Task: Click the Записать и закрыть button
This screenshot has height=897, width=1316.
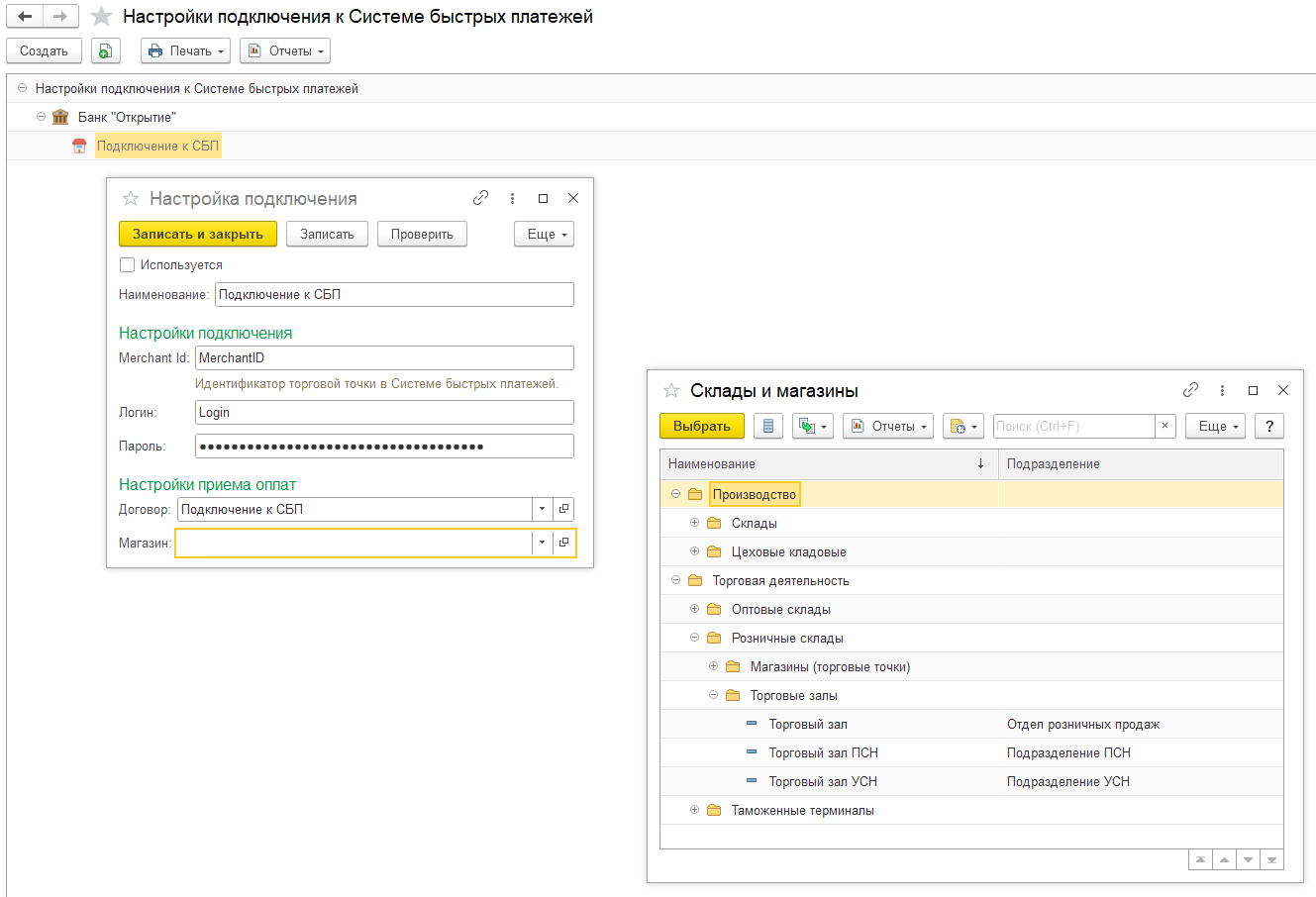Action: click(197, 235)
